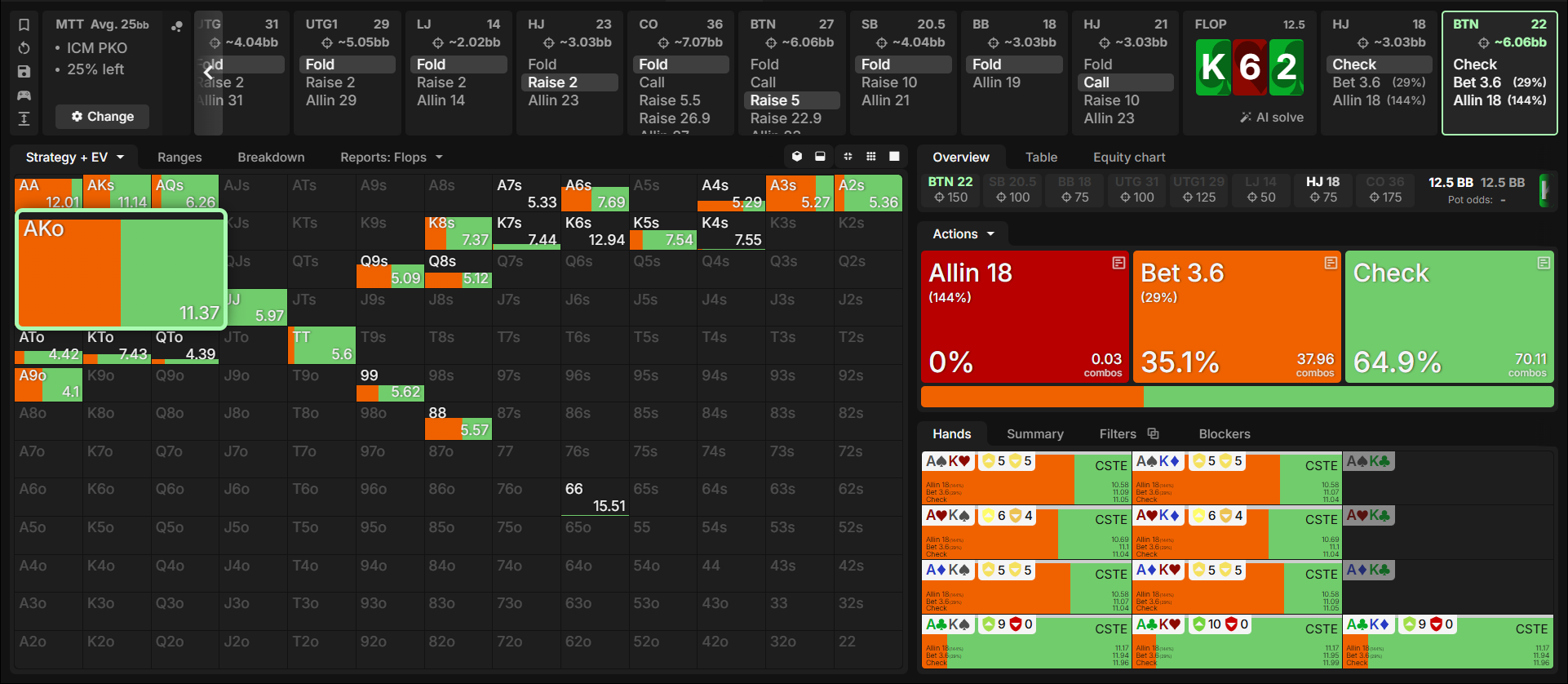Open practice mode via the gamepad icon
1568x684 pixels.
(x=24, y=95)
